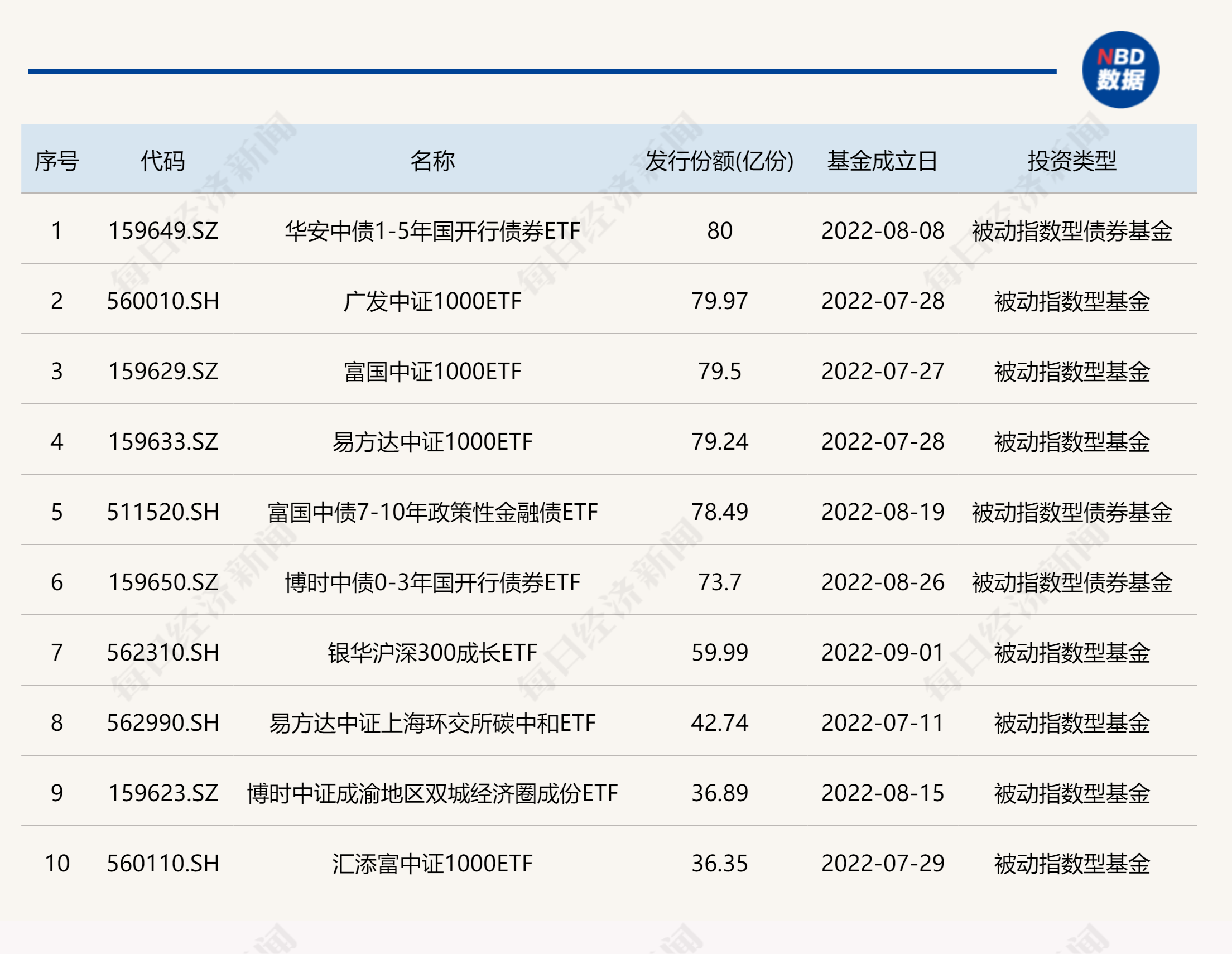The height and width of the screenshot is (954, 1232).
Task: Click fund code 159629.SZ
Action: [x=163, y=371]
